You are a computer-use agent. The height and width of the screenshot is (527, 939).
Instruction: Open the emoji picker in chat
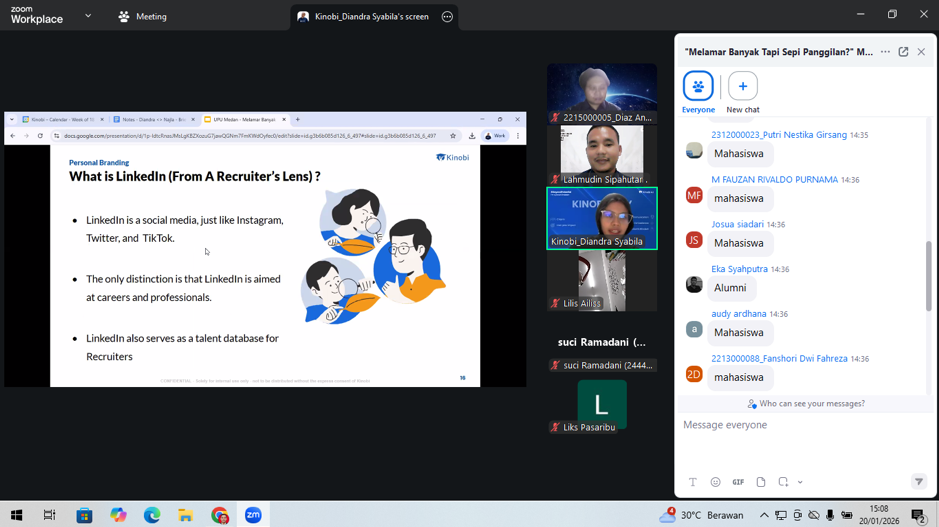pyautogui.click(x=715, y=482)
